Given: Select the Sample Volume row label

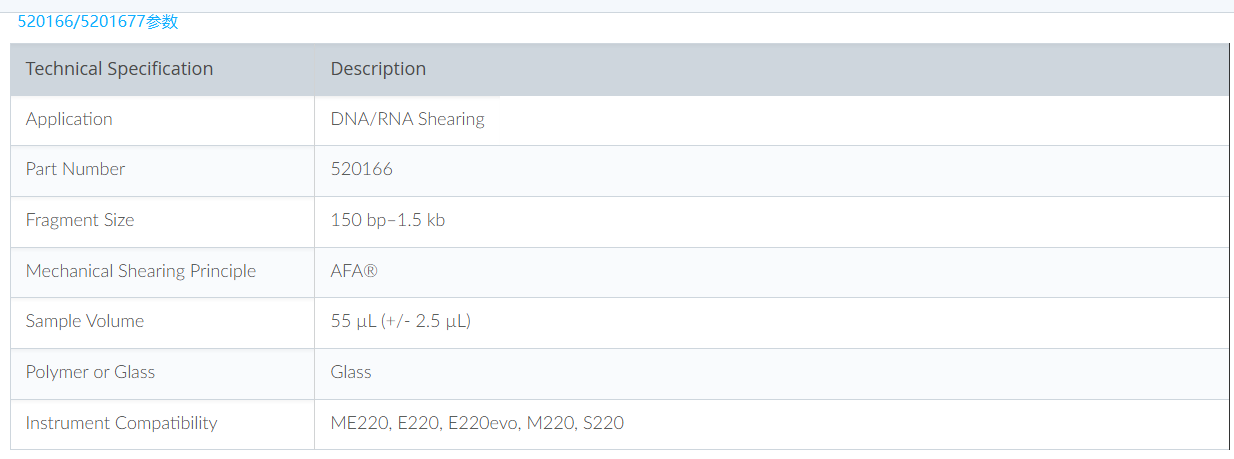Looking at the screenshot, I should (85, 321).
